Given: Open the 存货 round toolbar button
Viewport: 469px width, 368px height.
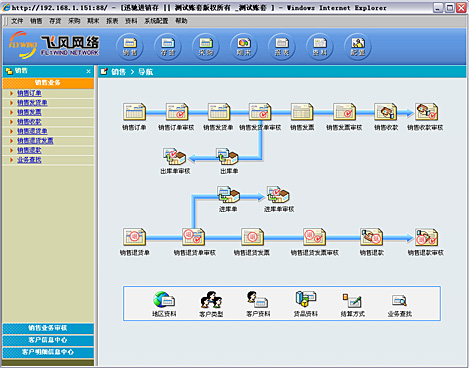Looking at the screenshot, I should (168, 47).
